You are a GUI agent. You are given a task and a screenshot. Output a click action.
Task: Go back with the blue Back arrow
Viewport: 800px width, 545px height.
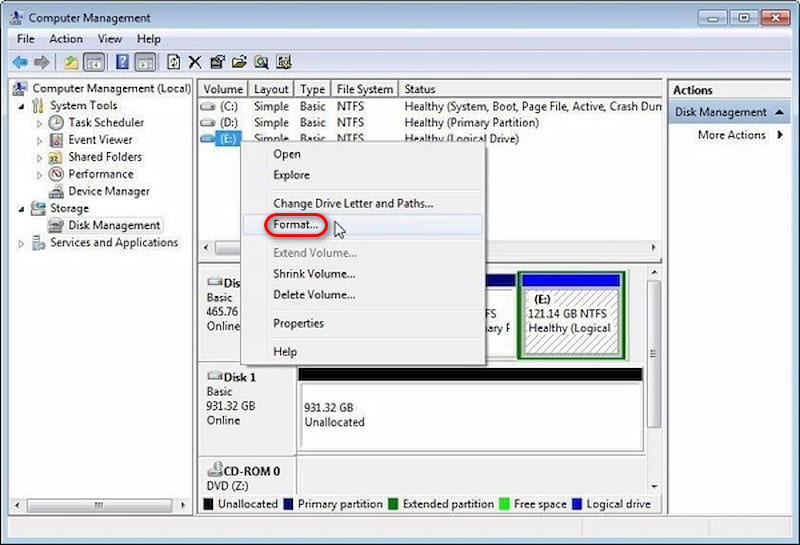(x=20, y=62)
